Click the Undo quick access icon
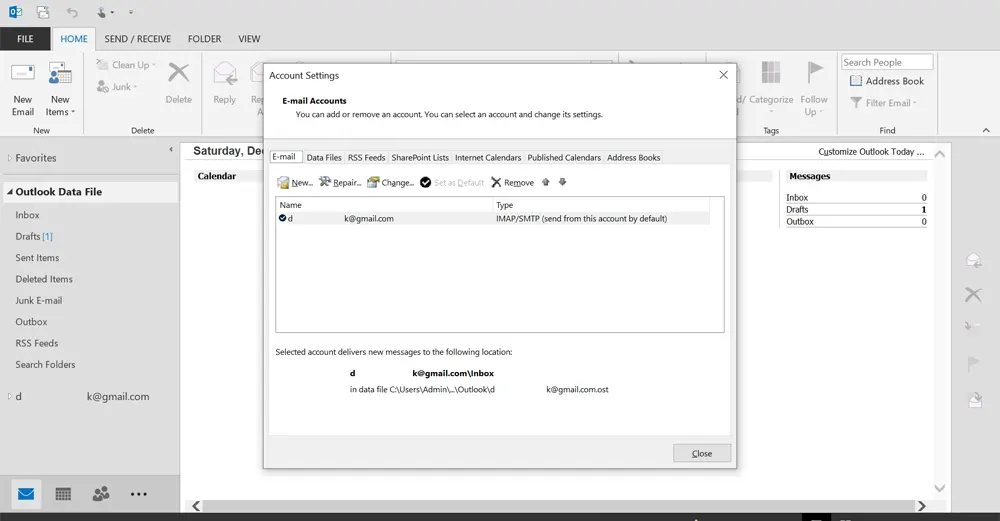The width and height of the screenshot is (1000, 521). pyautogui.click(x=72, y=12)
